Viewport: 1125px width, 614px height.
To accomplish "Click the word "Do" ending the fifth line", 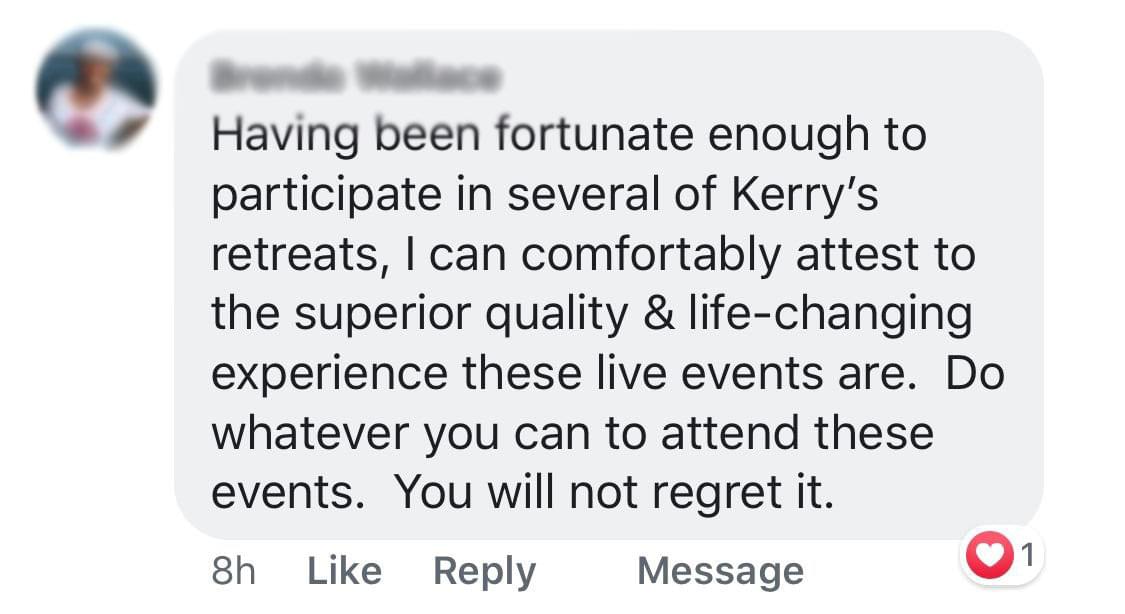I will [x=974, y=374].
